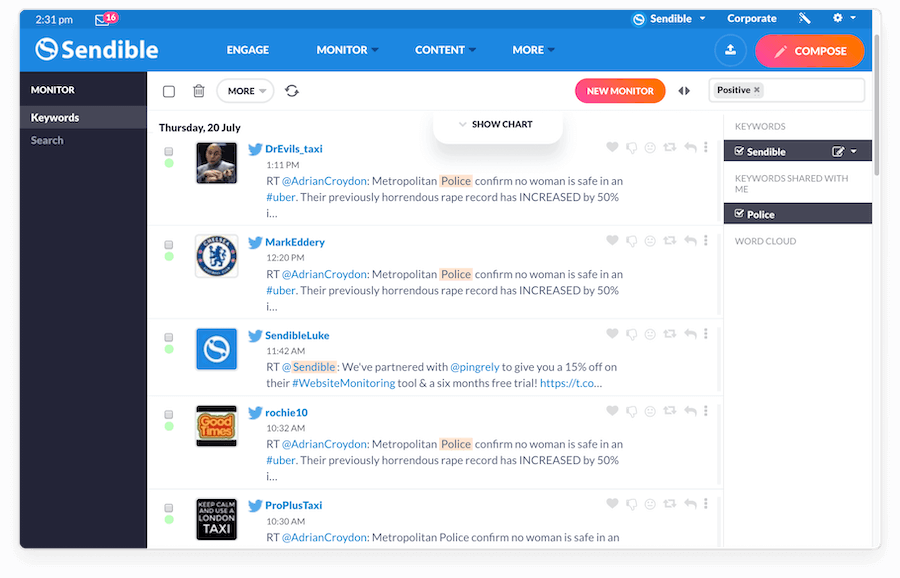Select Corporate in top bar

point(751,18)
